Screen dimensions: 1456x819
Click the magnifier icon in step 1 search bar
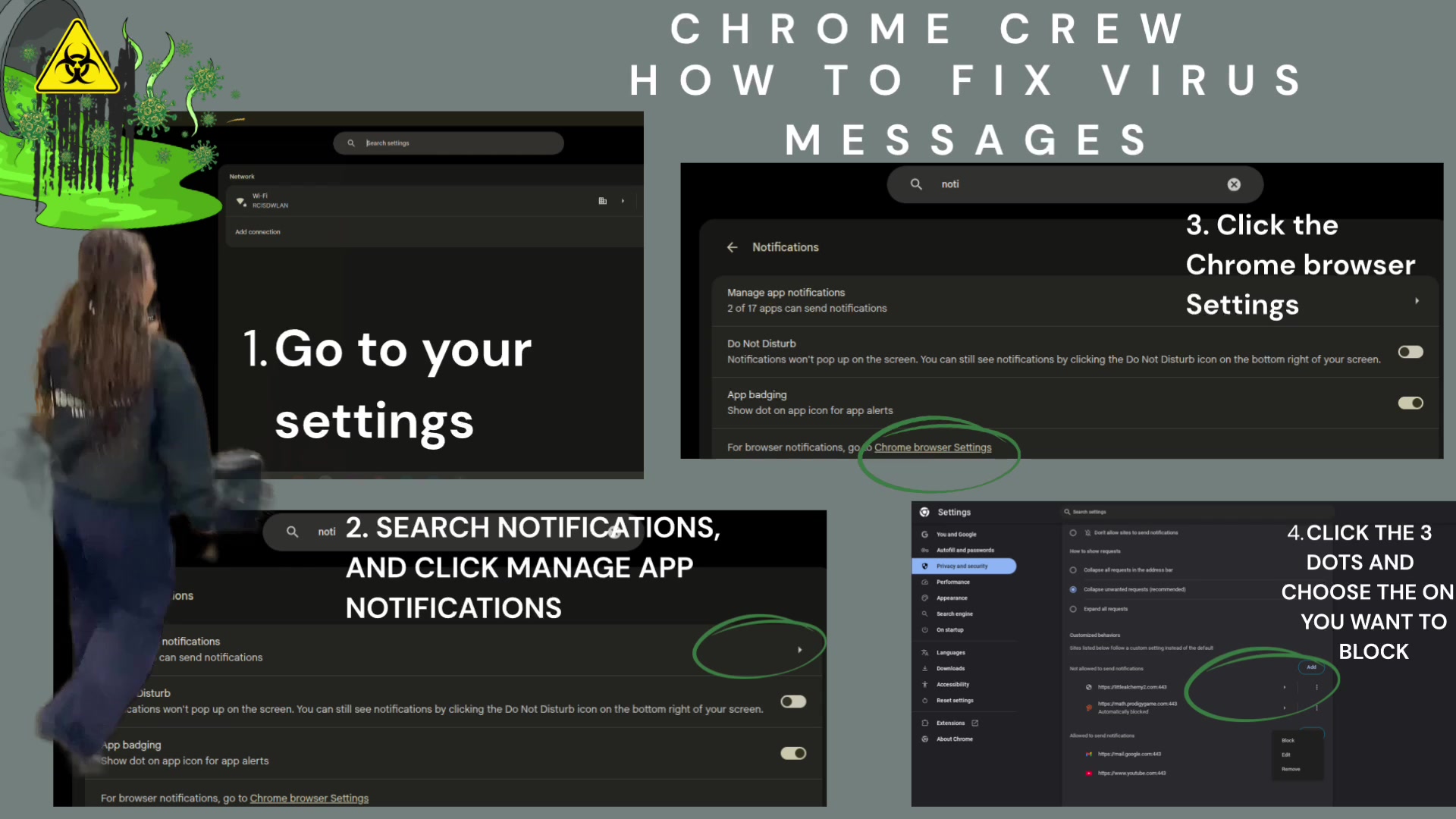click(x=351, y=143)
